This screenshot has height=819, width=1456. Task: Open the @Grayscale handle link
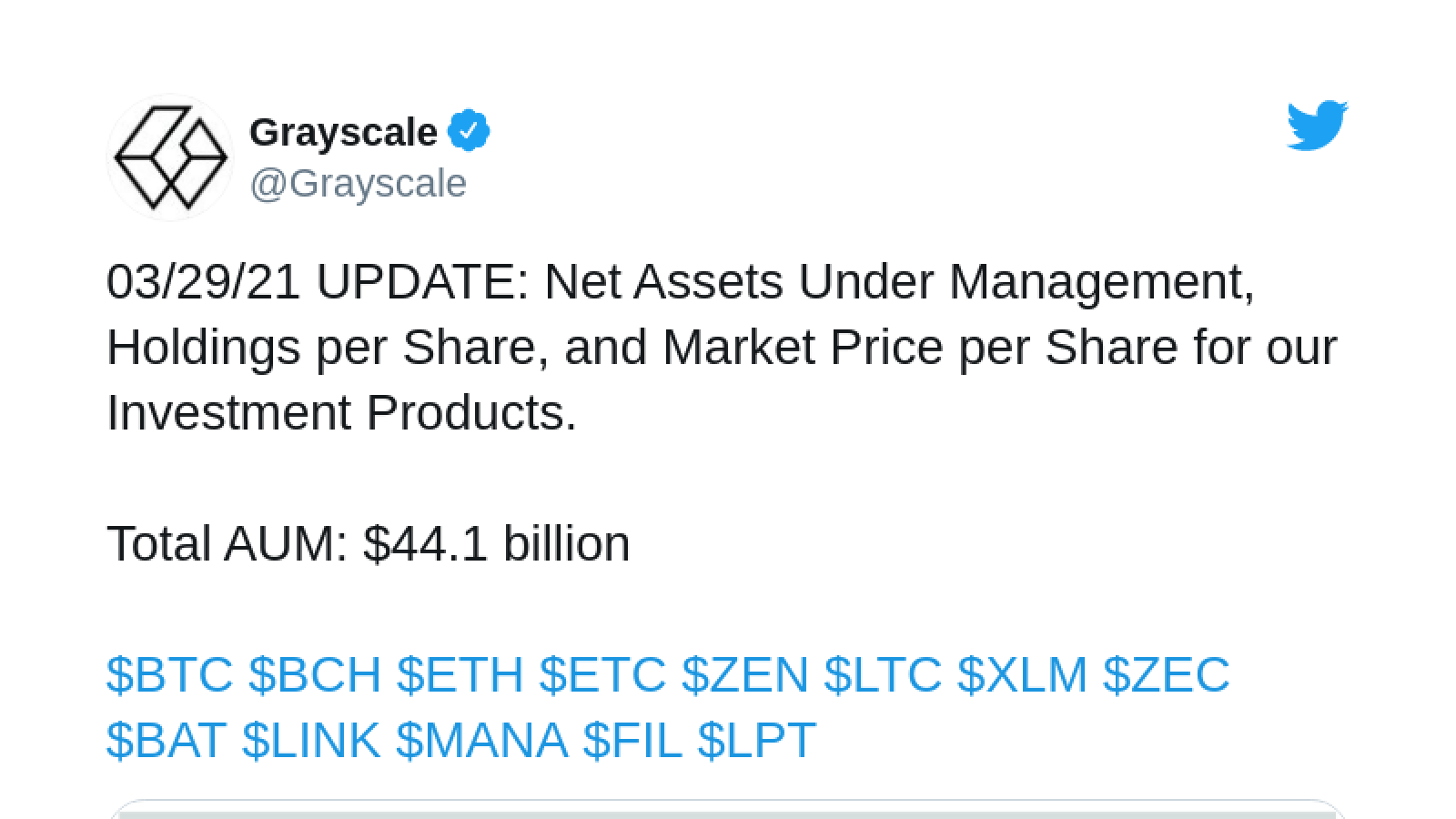(358, 183)
